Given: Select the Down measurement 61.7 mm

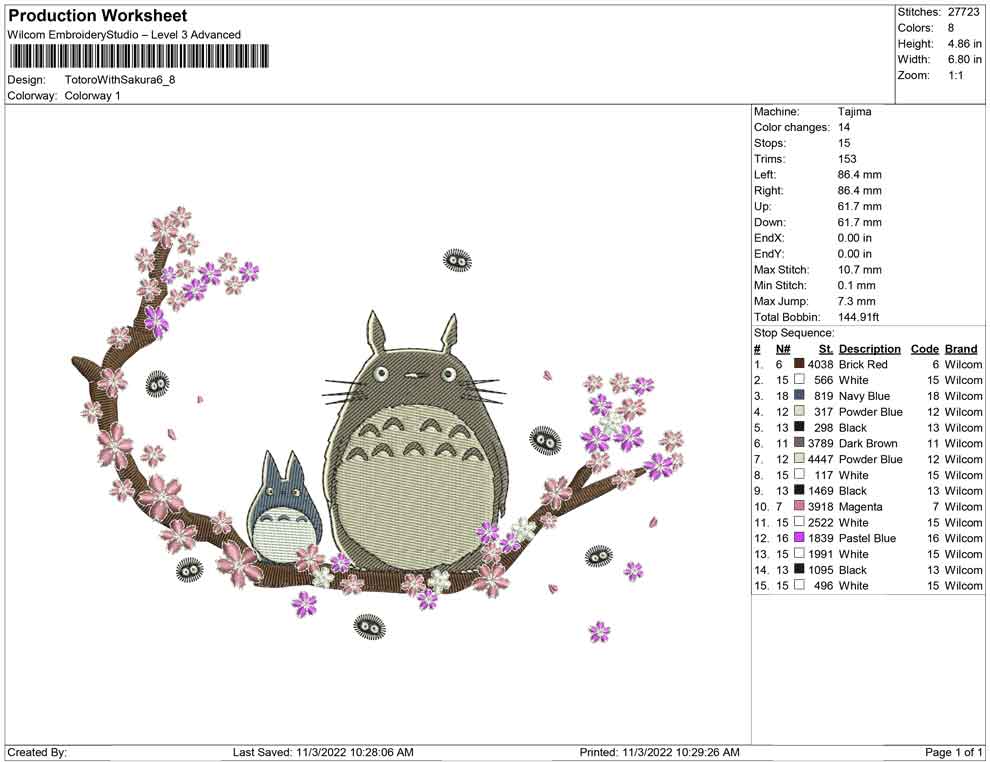Looking at the screenshot, I should coord(859,222).
